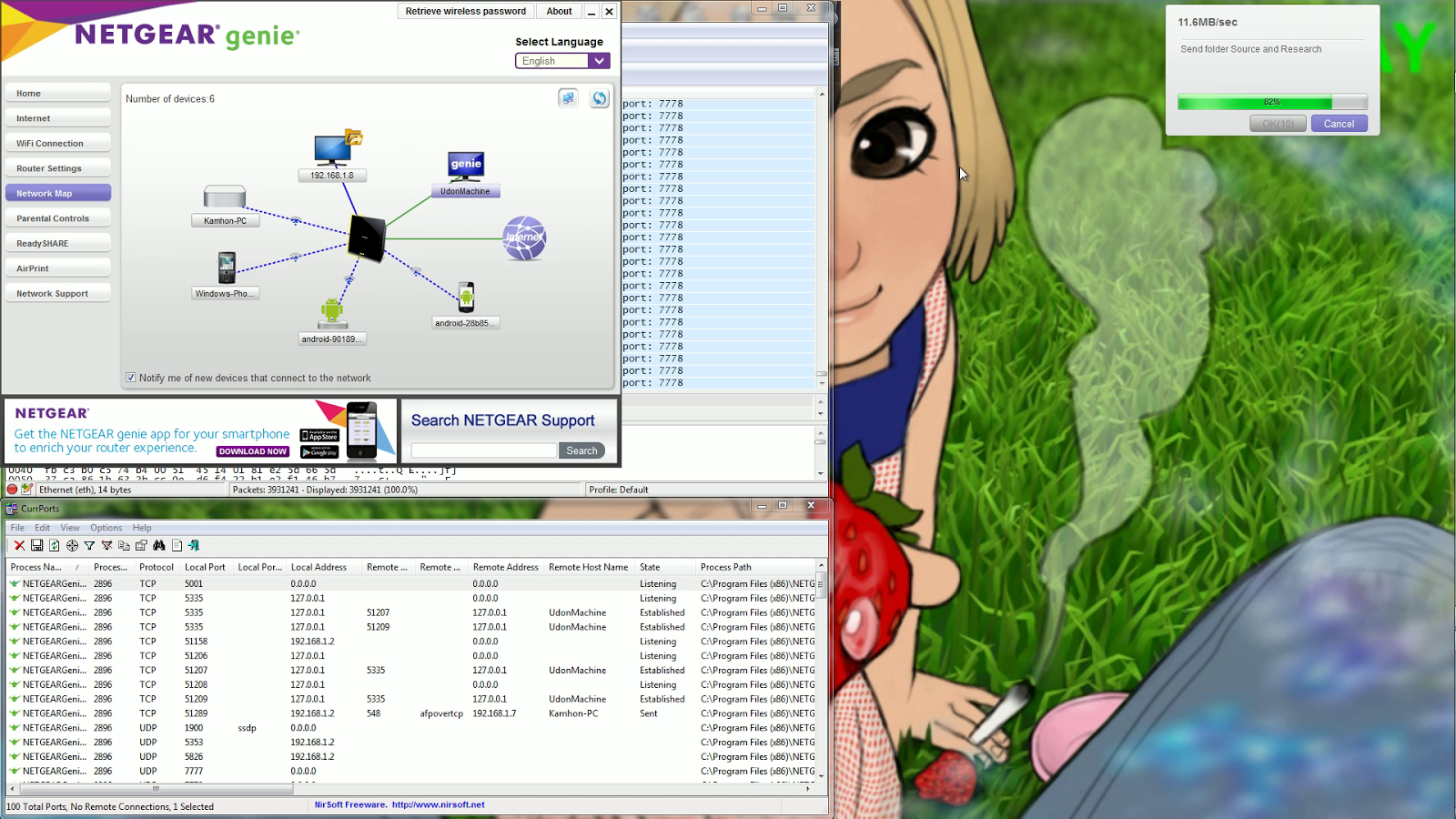This screenshot has height=819, width=1456.
Task: Open Network Support section
Action: coord(58,293)
